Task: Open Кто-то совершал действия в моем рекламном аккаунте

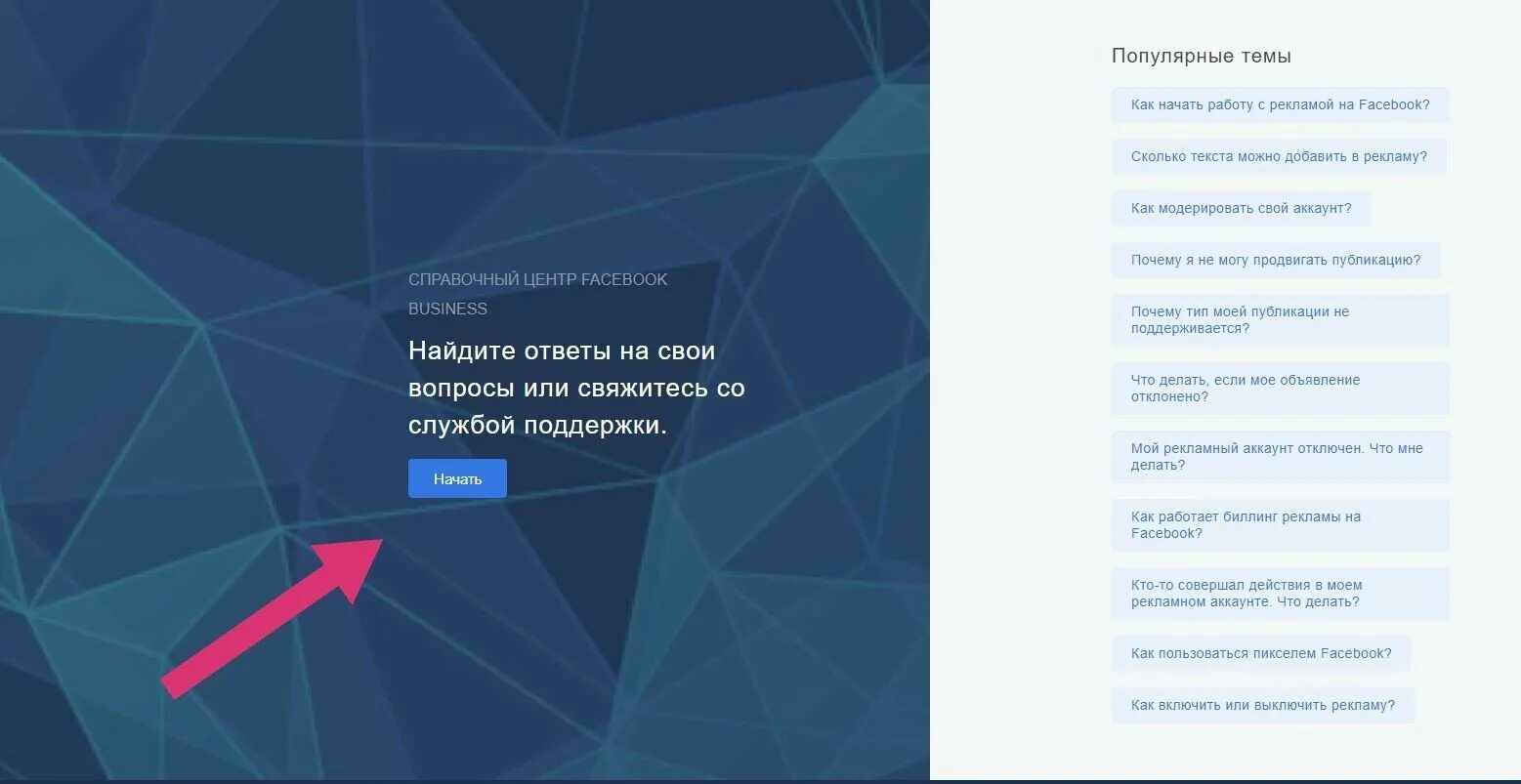Action: pyautogui.click(x=1280, y=594)
